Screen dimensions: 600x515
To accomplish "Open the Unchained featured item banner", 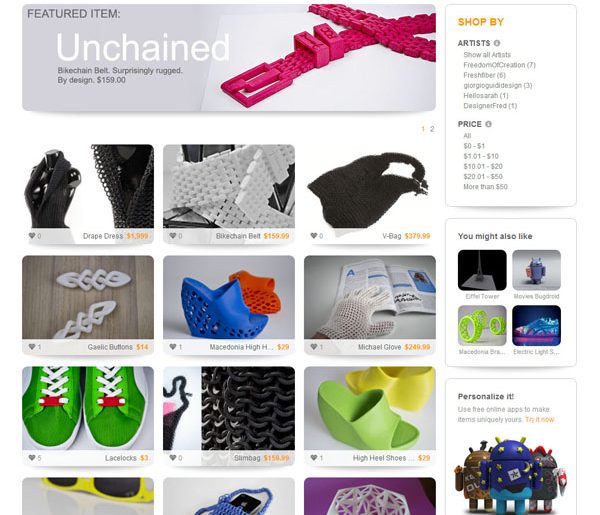I will [x=229, y=58].
